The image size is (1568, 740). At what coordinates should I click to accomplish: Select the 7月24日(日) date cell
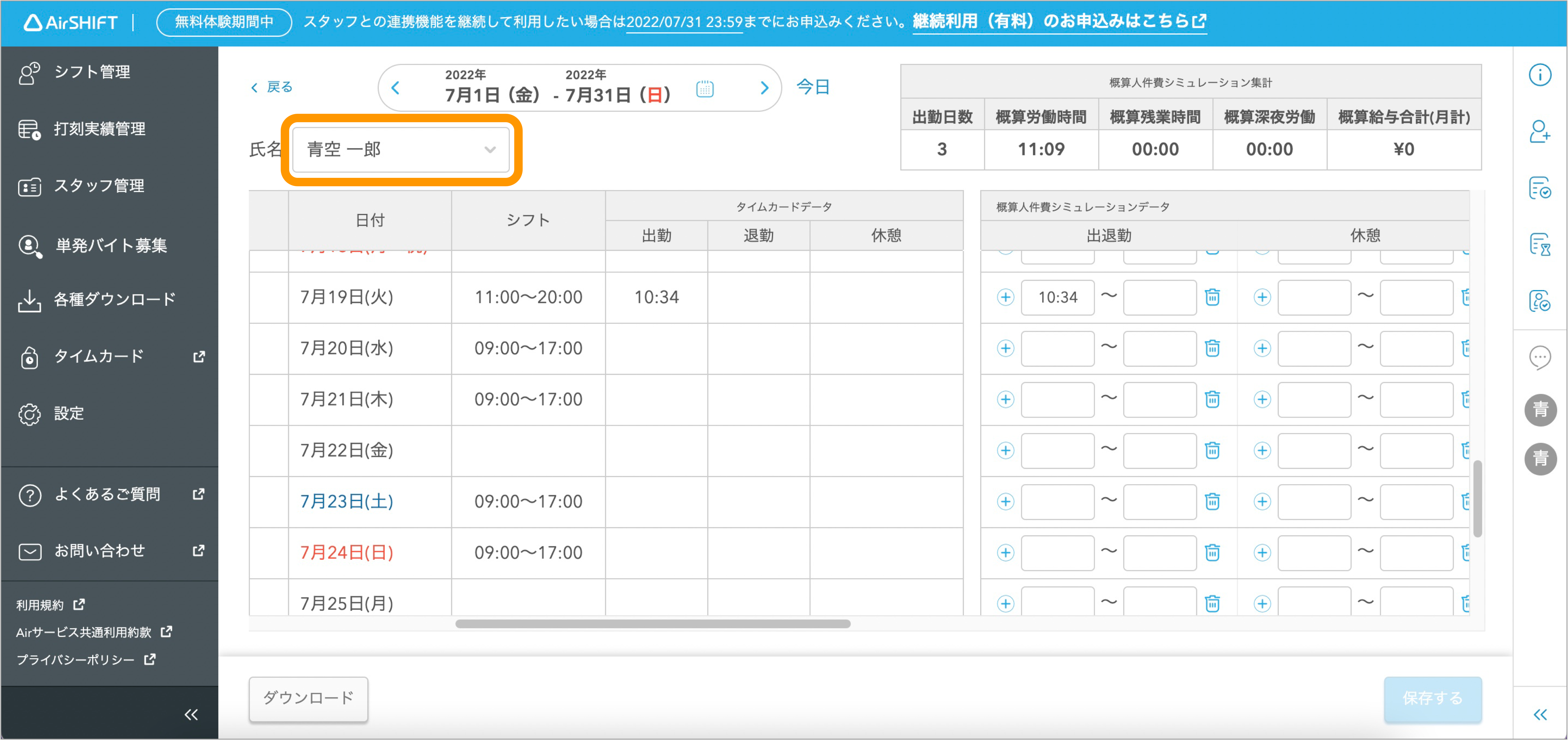pyautogui.click(x=370, y=553)
